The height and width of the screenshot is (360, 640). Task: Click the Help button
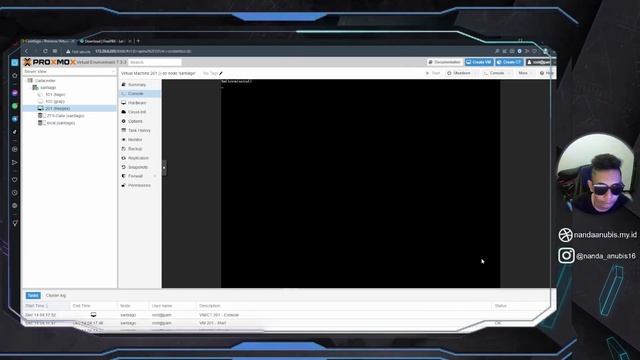click(x=547, y=73)
